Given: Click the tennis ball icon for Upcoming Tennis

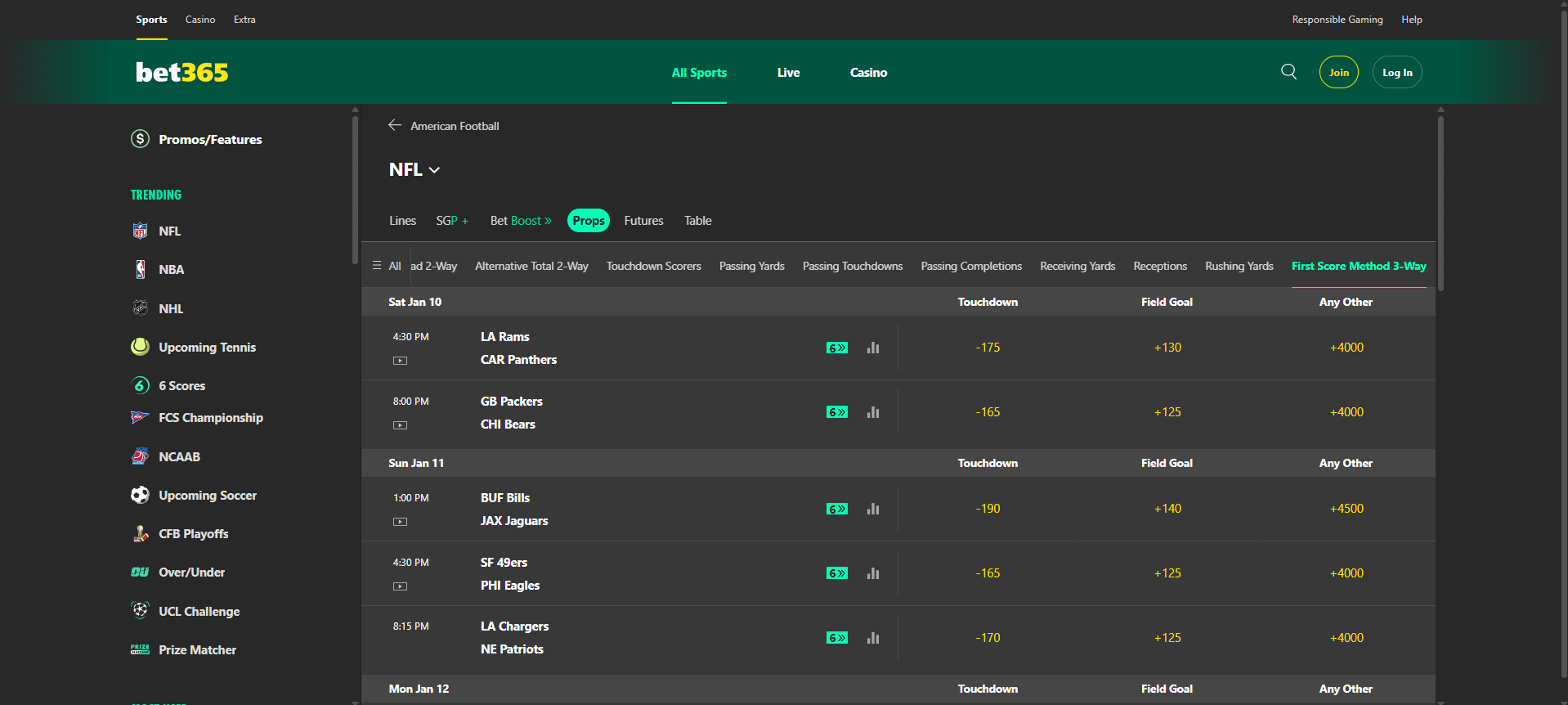Looking at the screenshot, I should click(x=140, y=347).
